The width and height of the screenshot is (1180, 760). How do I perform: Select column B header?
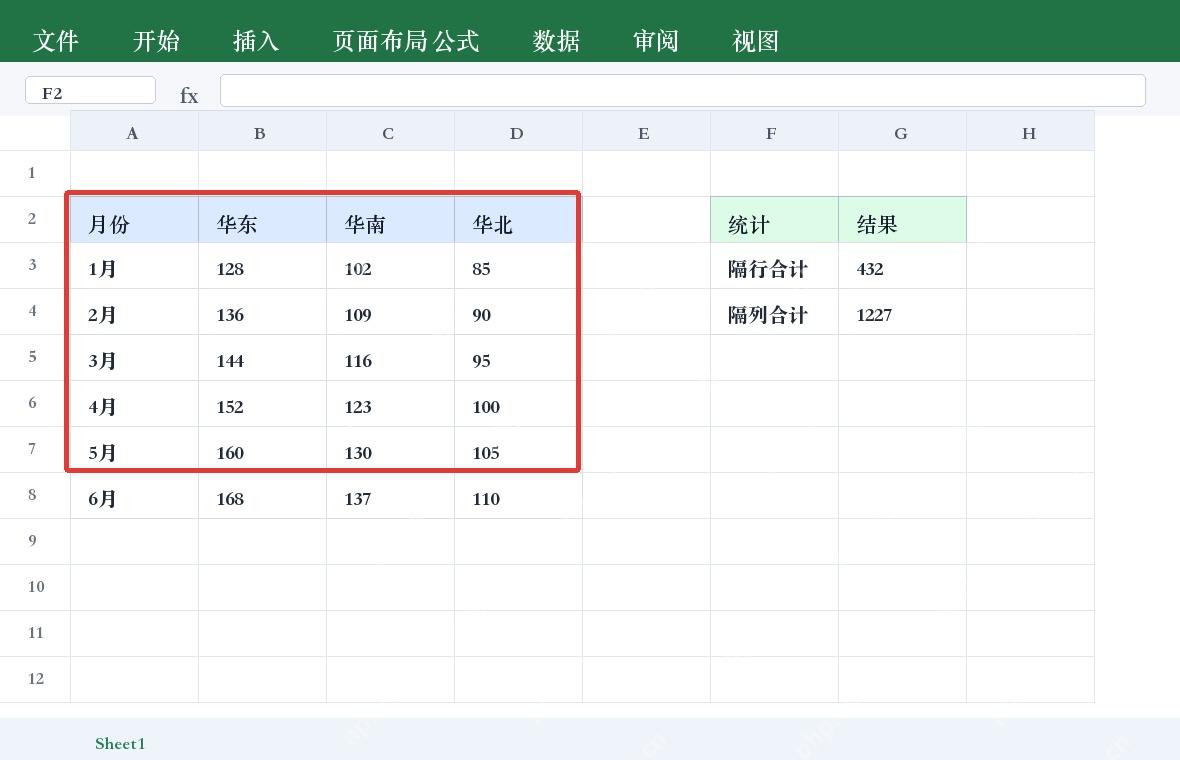262,132
